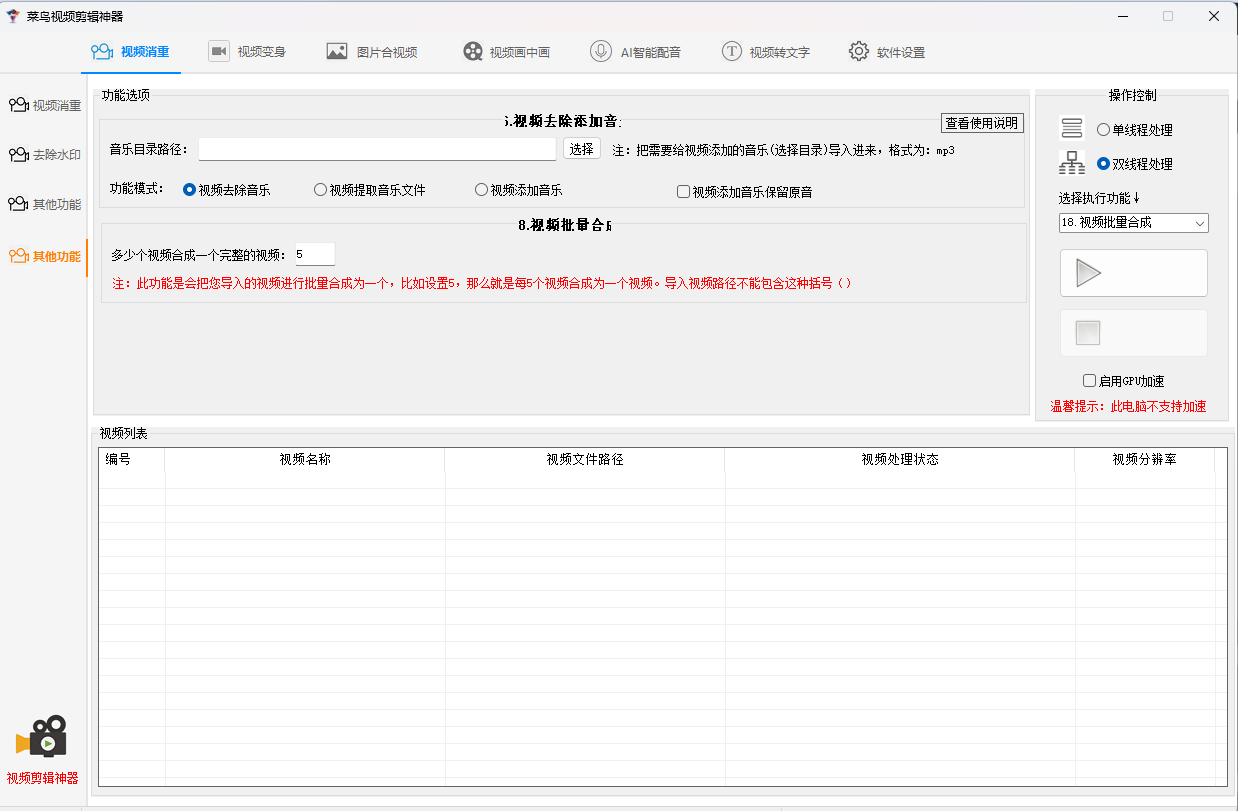
Task: Choose the 视频提取音乐文件 mode
Action: click(x=321, y=190)
